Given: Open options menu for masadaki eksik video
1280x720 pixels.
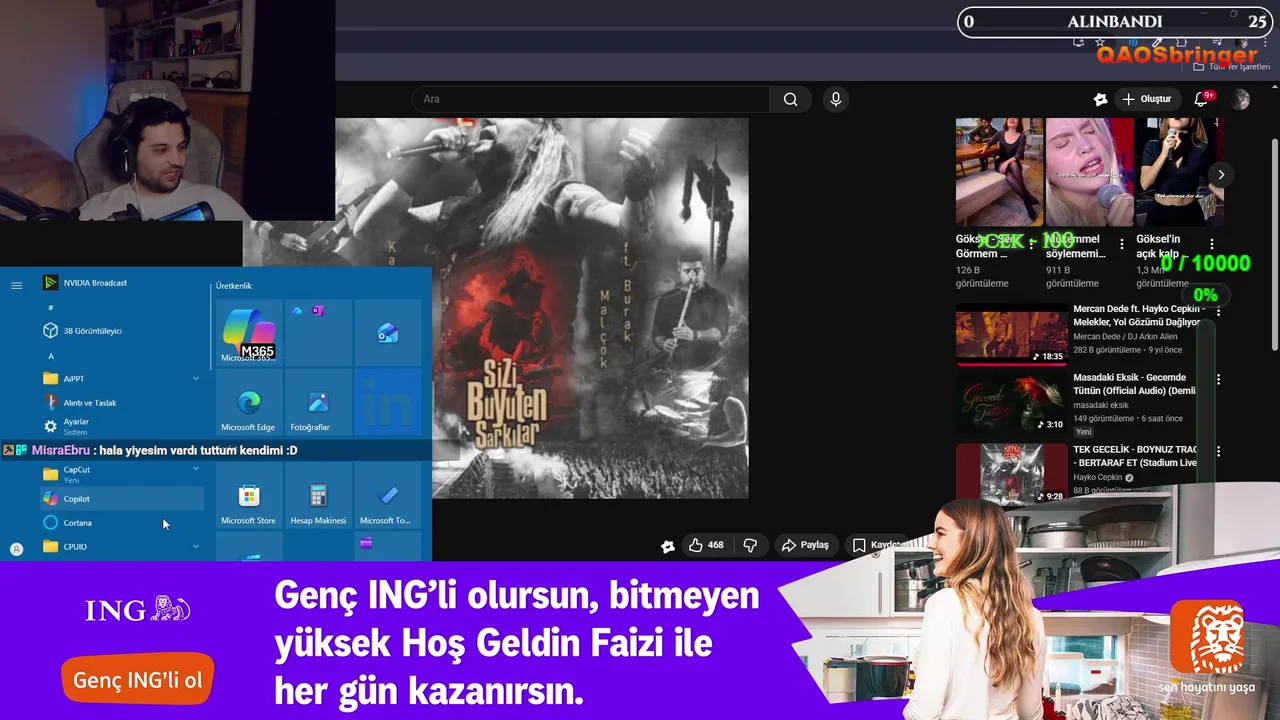Looking at the screenshot, I should pyautogui.click(x=1218, y=380).
